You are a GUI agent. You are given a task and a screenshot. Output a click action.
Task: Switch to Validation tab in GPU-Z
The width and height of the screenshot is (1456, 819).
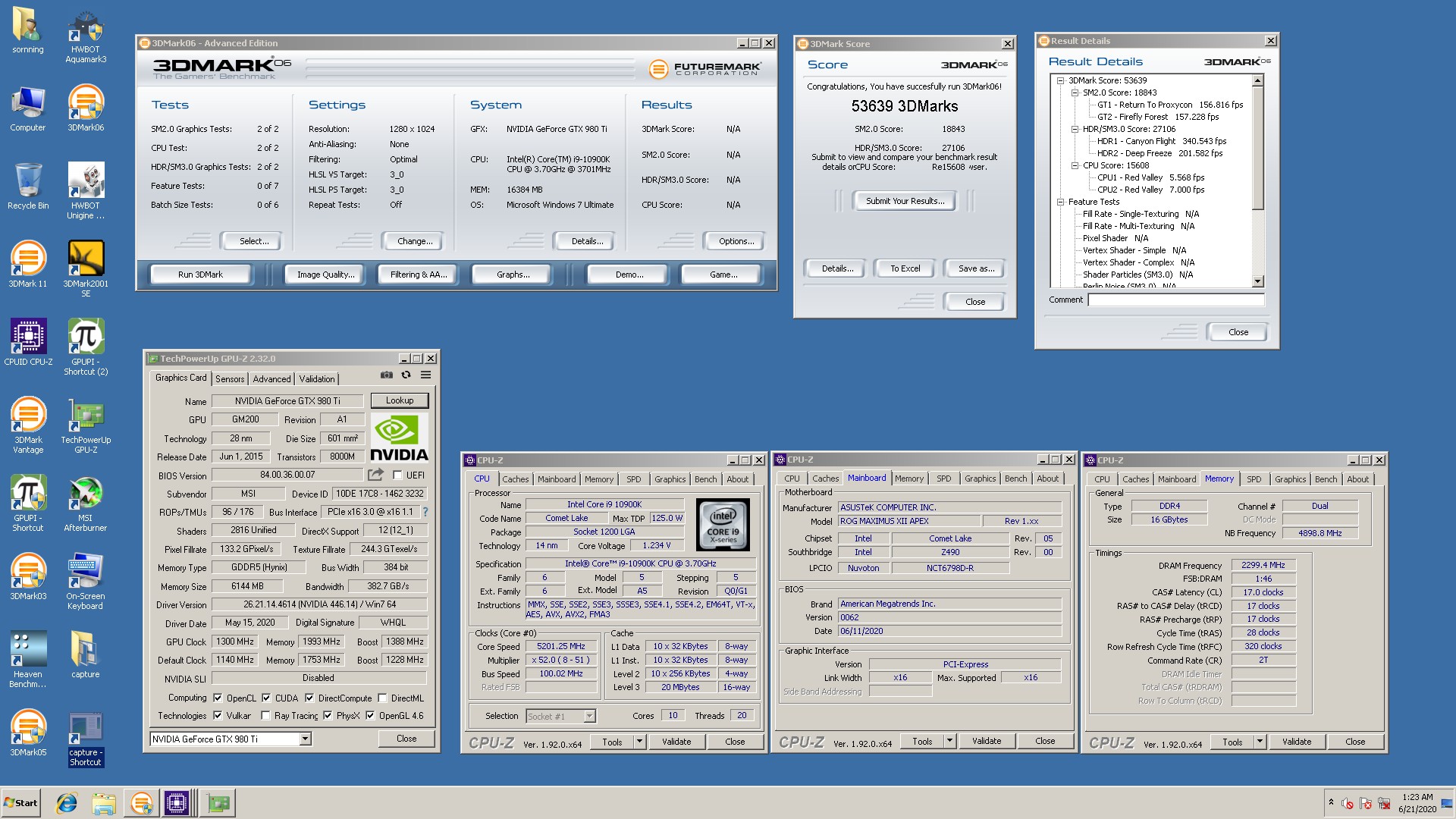pyautogui.click(x=317, y=379)
